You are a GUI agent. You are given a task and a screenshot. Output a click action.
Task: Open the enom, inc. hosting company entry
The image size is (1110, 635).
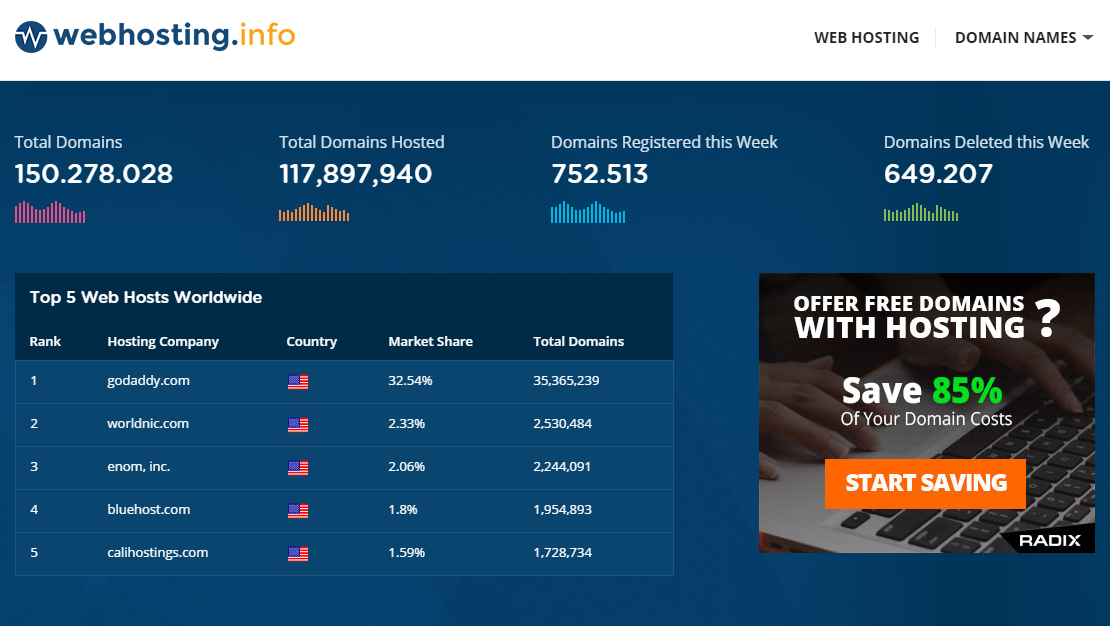pos(139,467)
